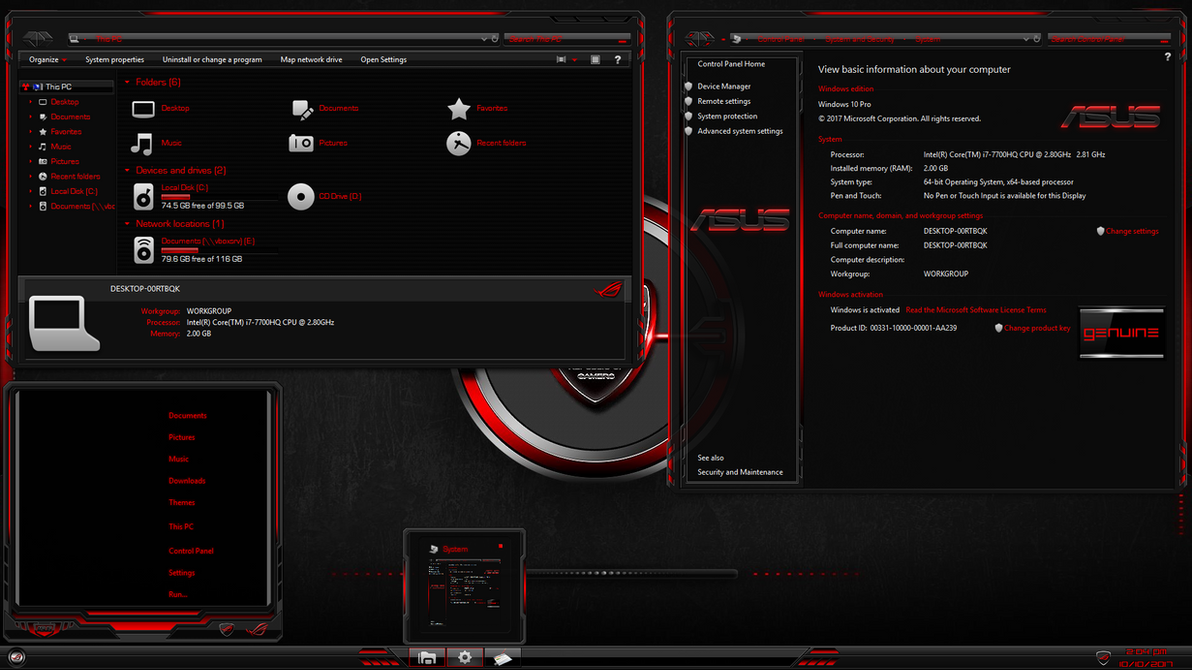
Task: Open the Organize dropdown menu
Action: point(47,60)
